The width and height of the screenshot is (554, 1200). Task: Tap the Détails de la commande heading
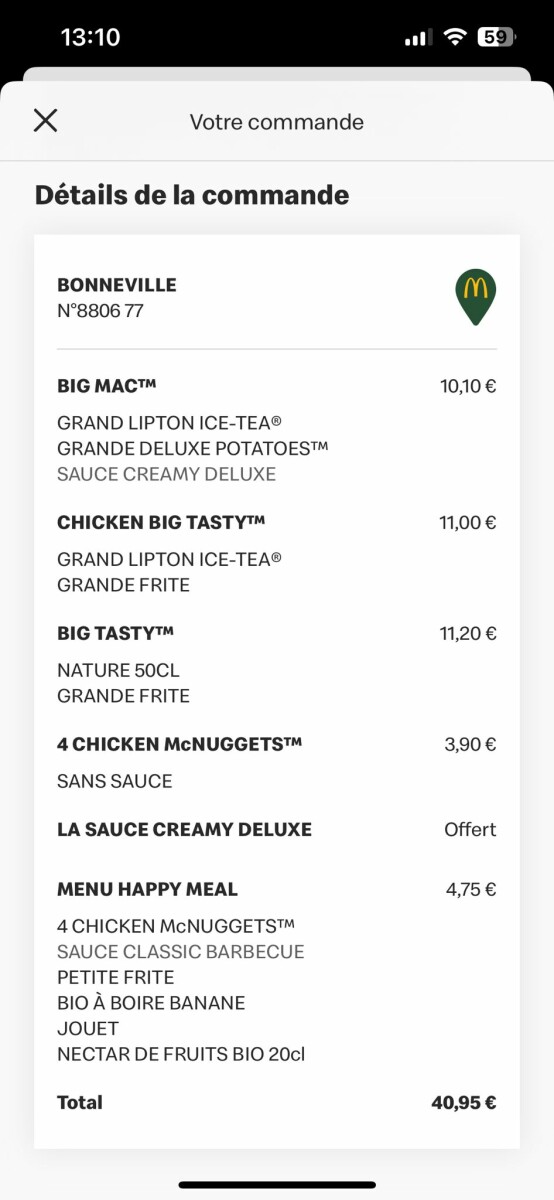click(x=192, y=194)
